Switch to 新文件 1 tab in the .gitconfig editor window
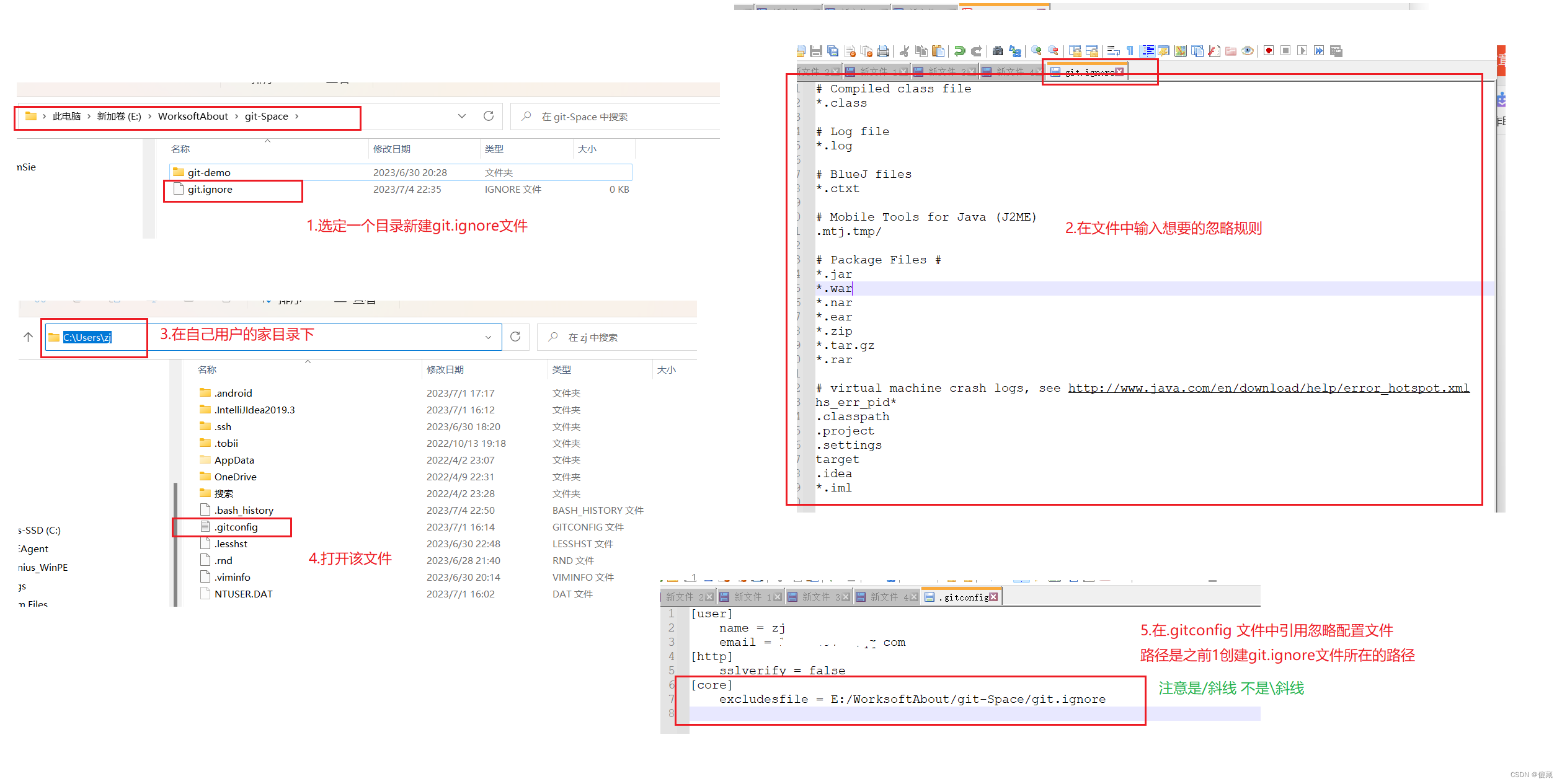Image resolution: width=1562 pixels, height=784 pixels. pyautogui.click(x=750, y=597)
